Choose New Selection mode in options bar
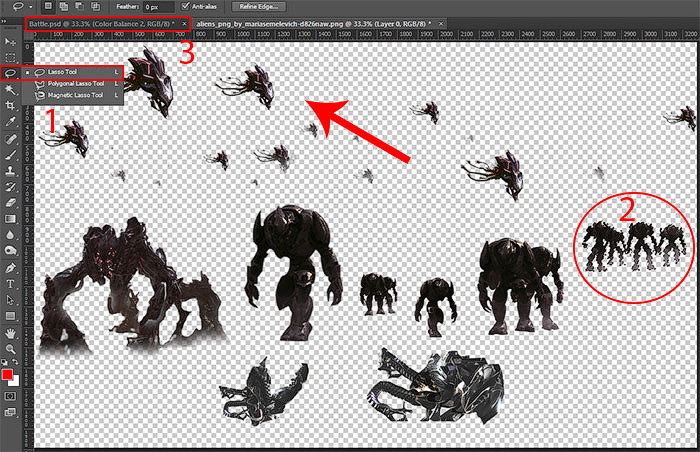This screenshot has height=452, width=700. click(x=48, y=6)
